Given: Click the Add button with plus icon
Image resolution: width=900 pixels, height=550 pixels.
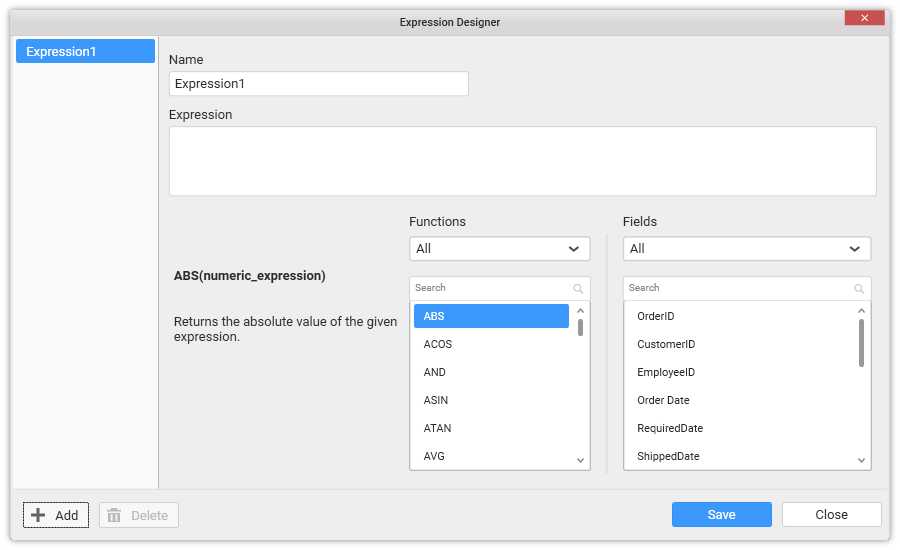Looking at the screenshot, I should 56,515.
